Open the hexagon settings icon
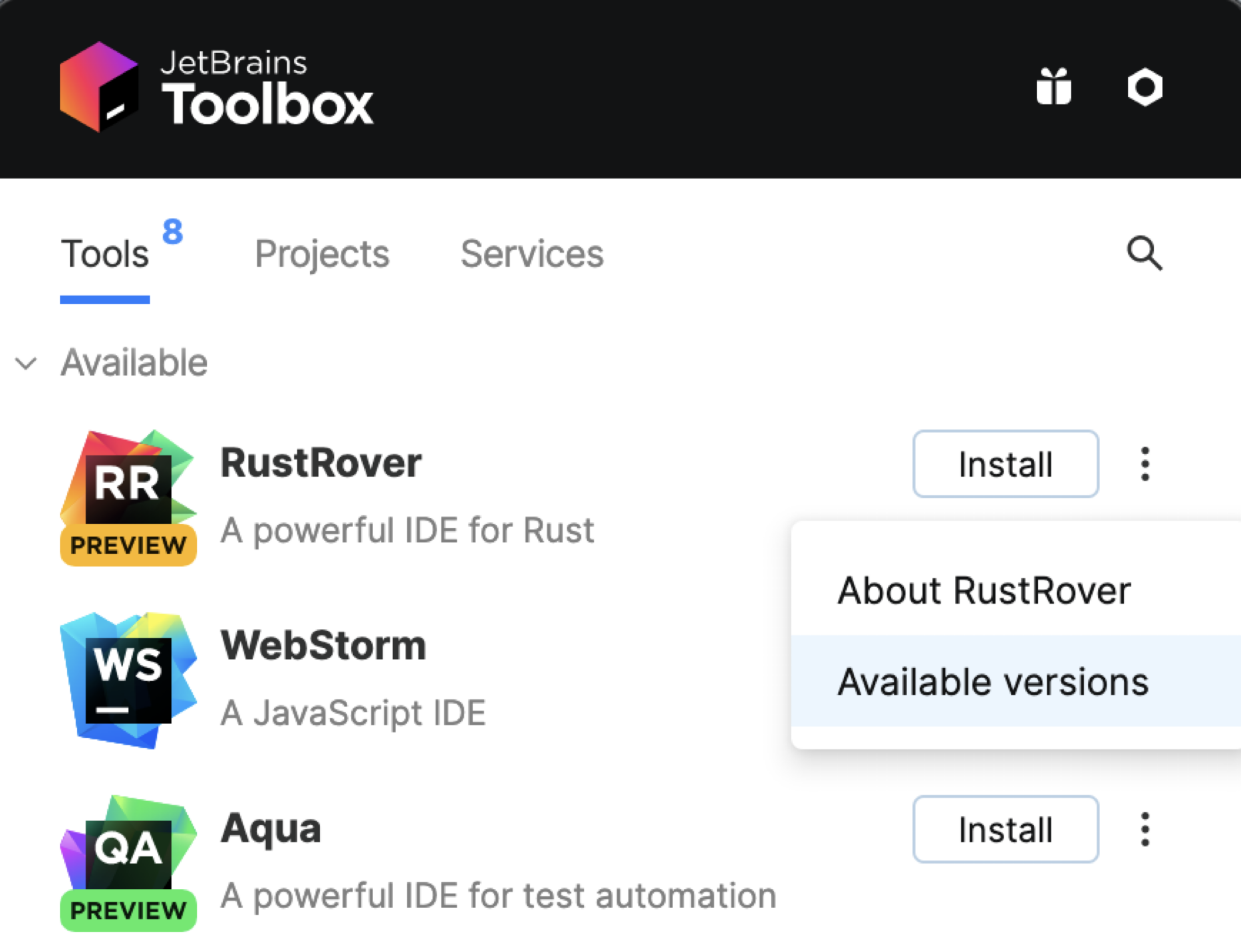The width and height of the screenshot is (1241, 952). pyautogui.click(x=1145, y=87)
